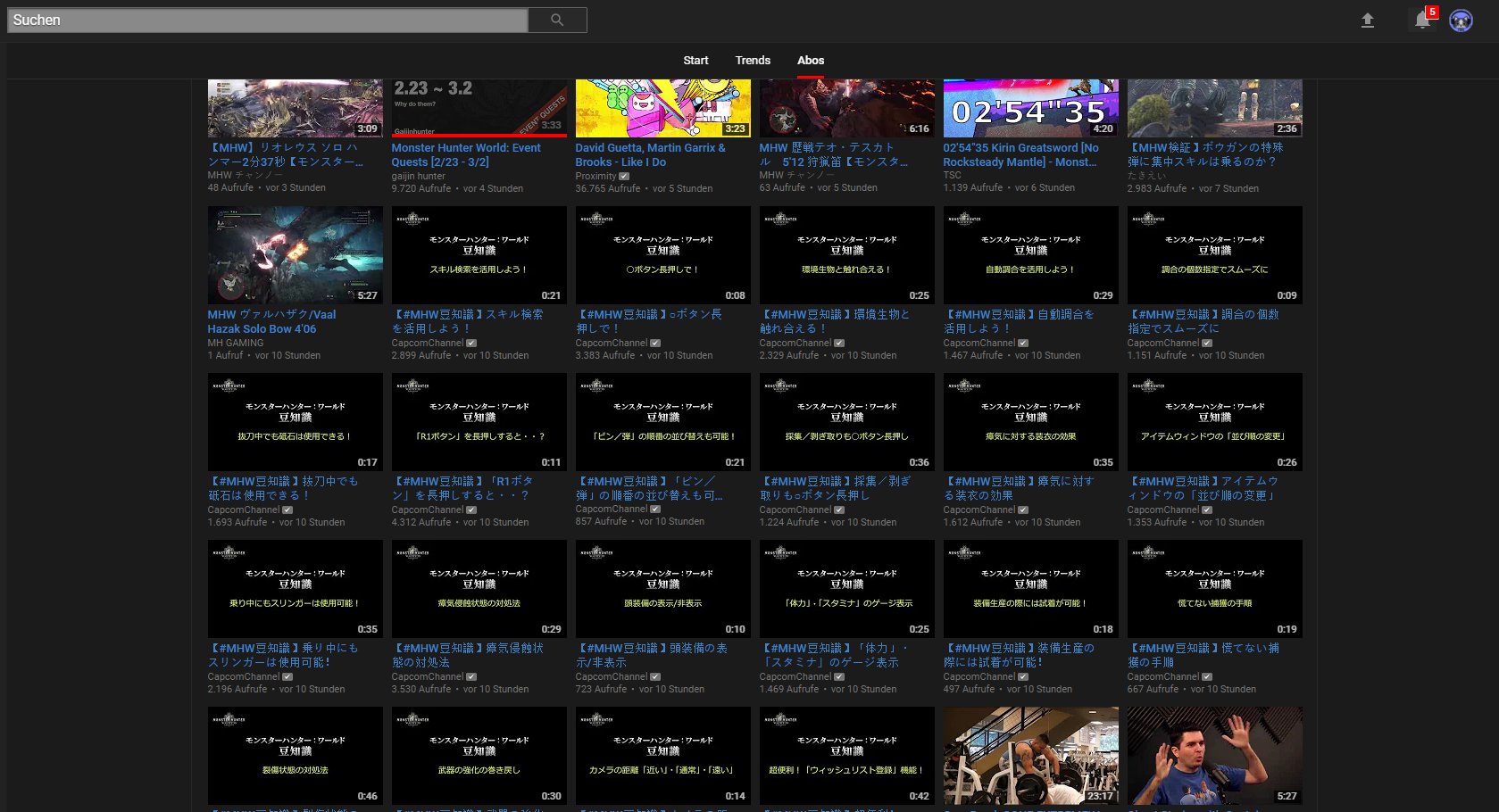The width and height of the screenshot is (1499, 812).
Task: Open 02'54"35 Kirin Greatsword video title
Action: (1020, 154)
